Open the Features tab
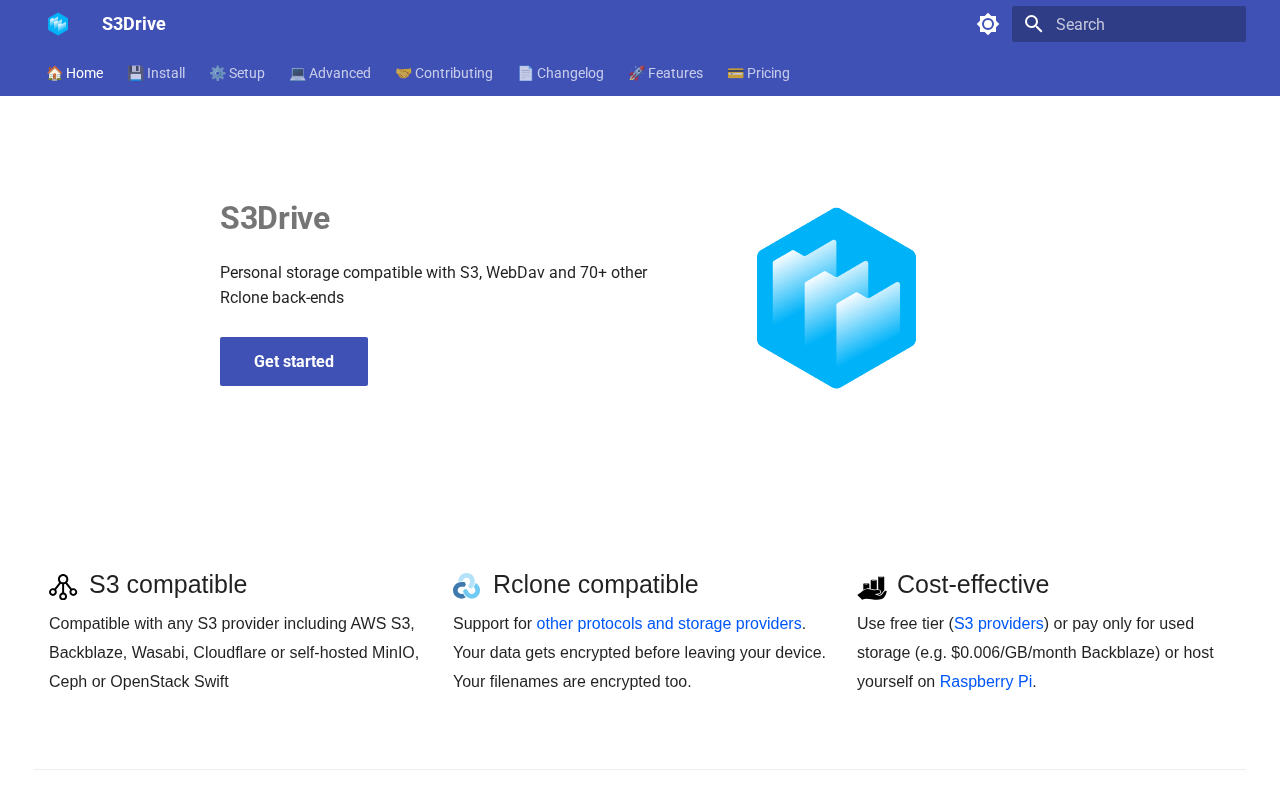 (666, 73)
